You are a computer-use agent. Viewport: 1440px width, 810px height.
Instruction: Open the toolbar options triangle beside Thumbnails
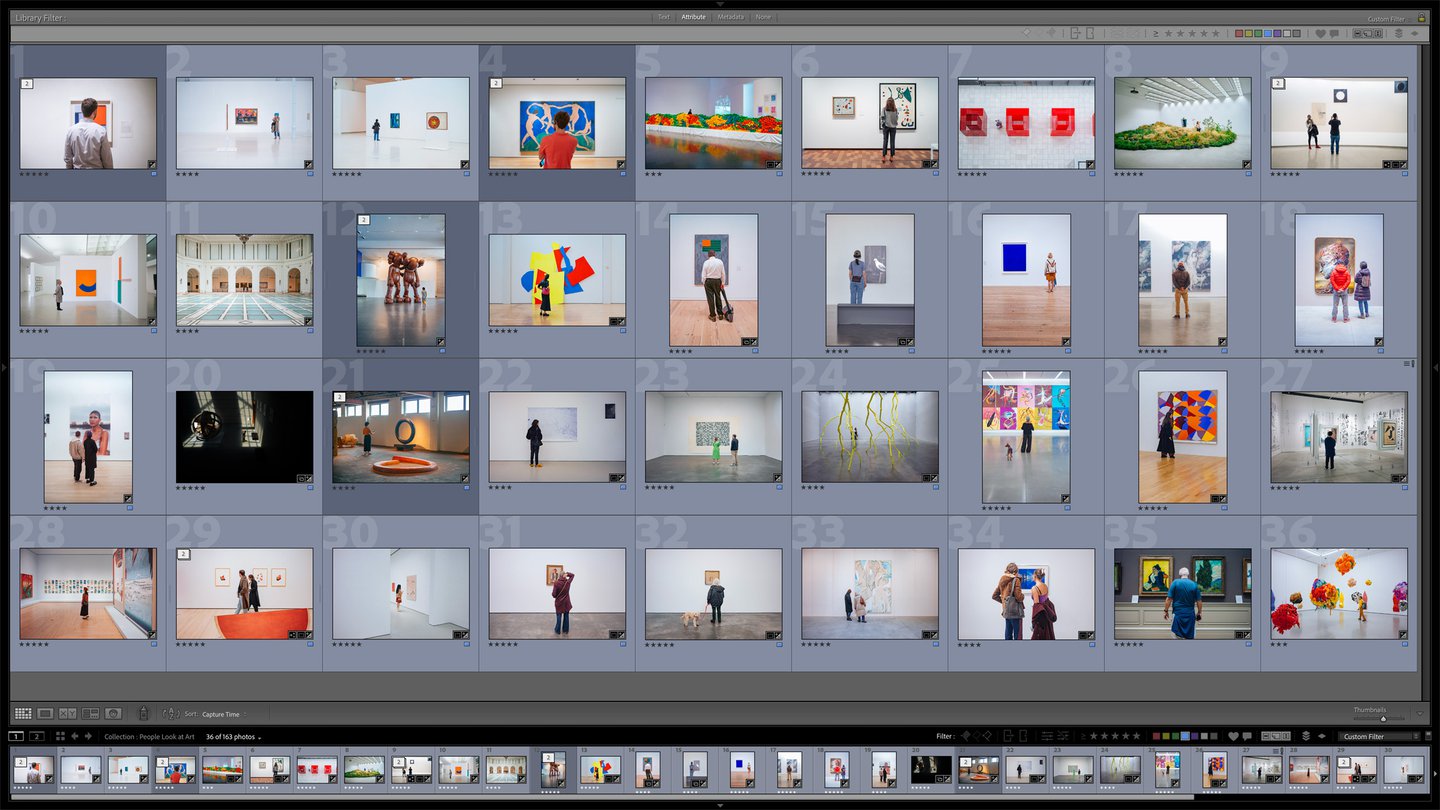click(x=1420, y=713)
